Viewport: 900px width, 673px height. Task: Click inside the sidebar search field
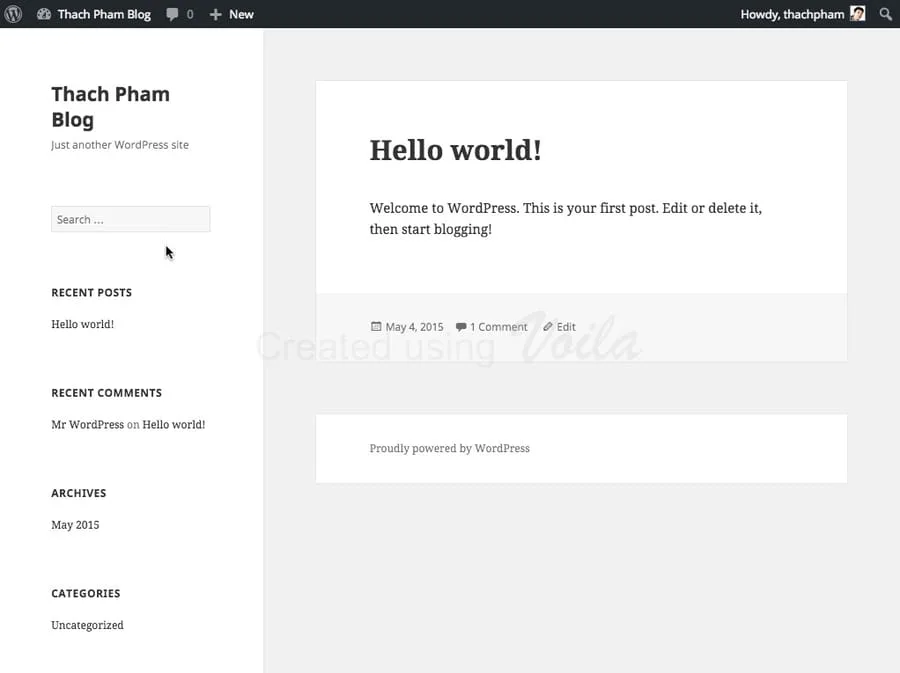point(130,219)
